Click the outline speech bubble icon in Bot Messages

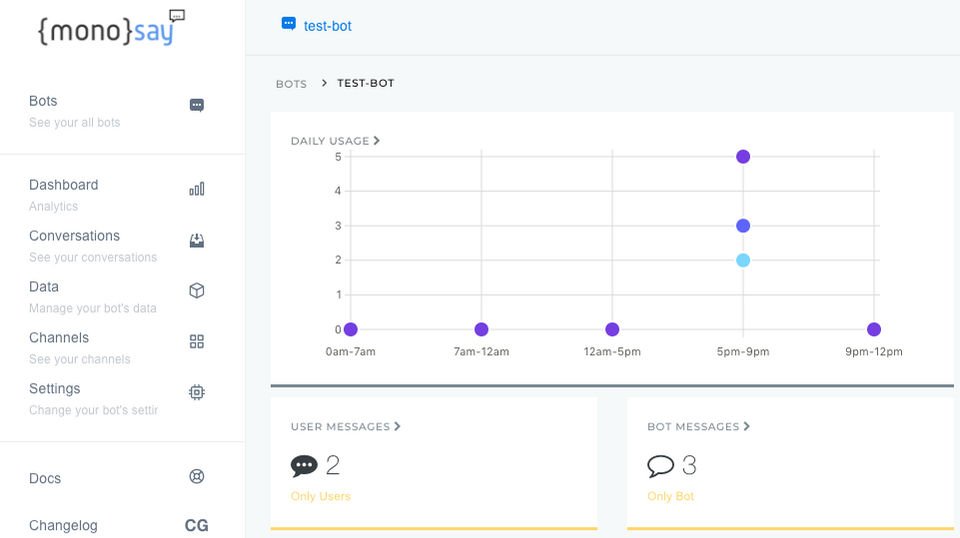click(x=661, y=466)
